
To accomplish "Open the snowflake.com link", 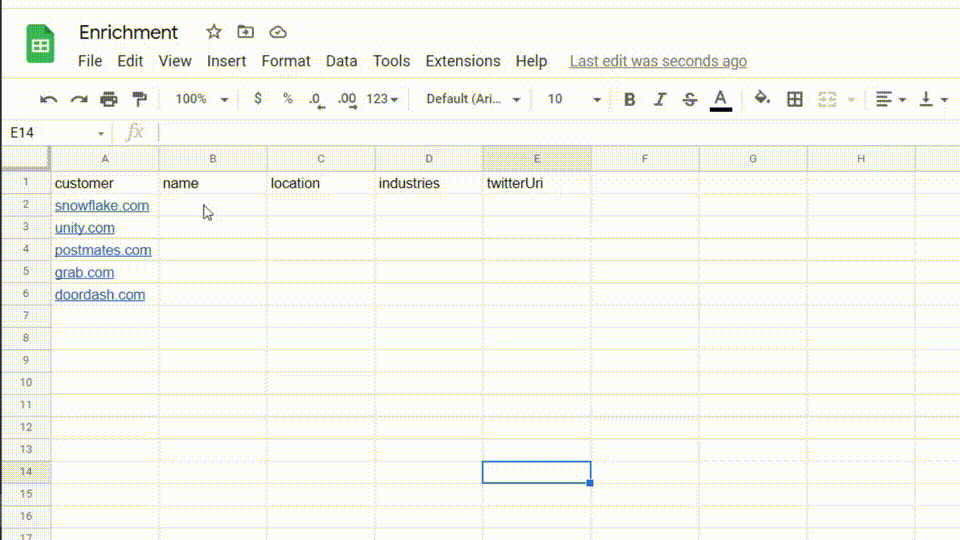I will click(x=102, y=206).
